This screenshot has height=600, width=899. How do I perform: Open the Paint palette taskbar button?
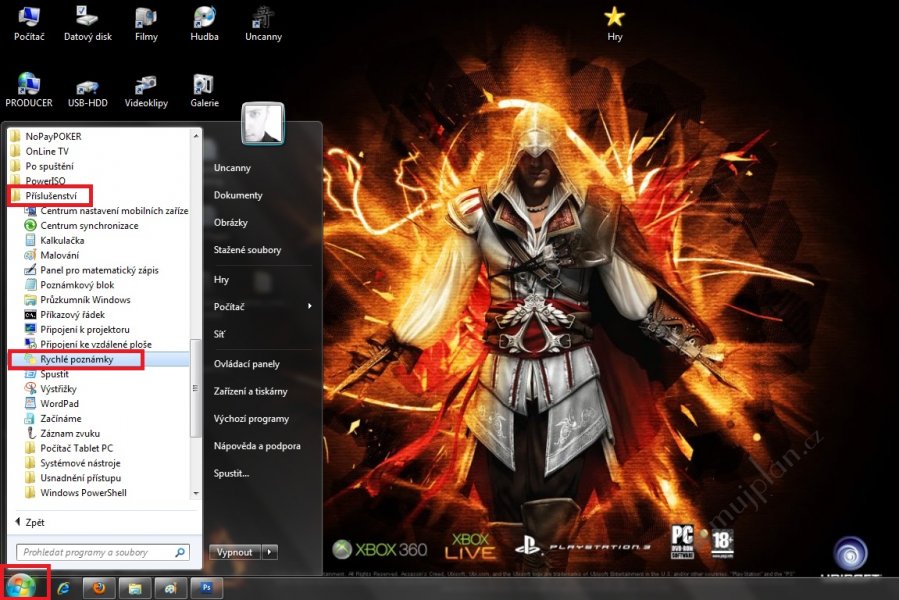(x=170, y=588)
